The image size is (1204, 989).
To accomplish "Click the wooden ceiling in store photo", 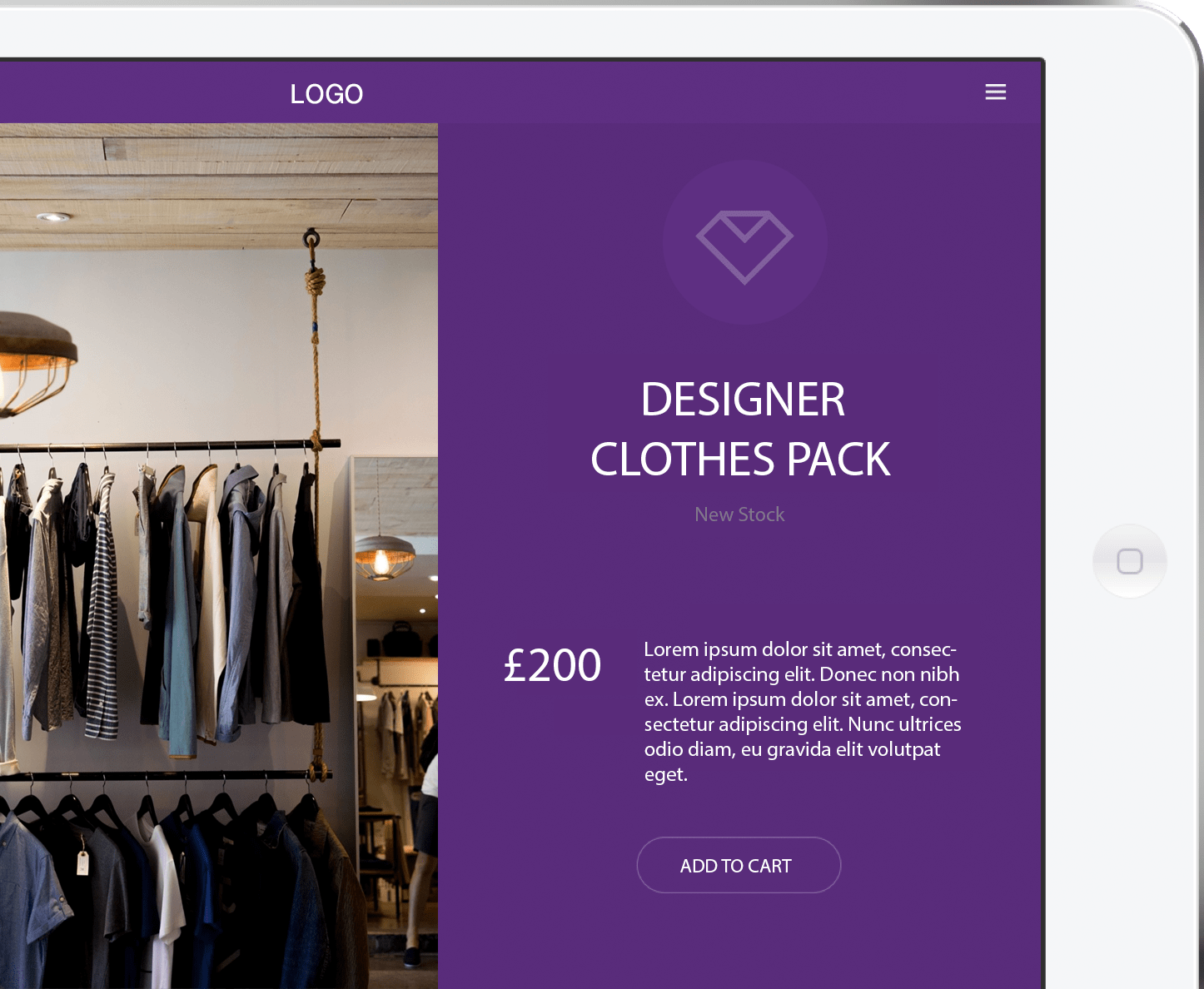I will [x=218, y=186].
